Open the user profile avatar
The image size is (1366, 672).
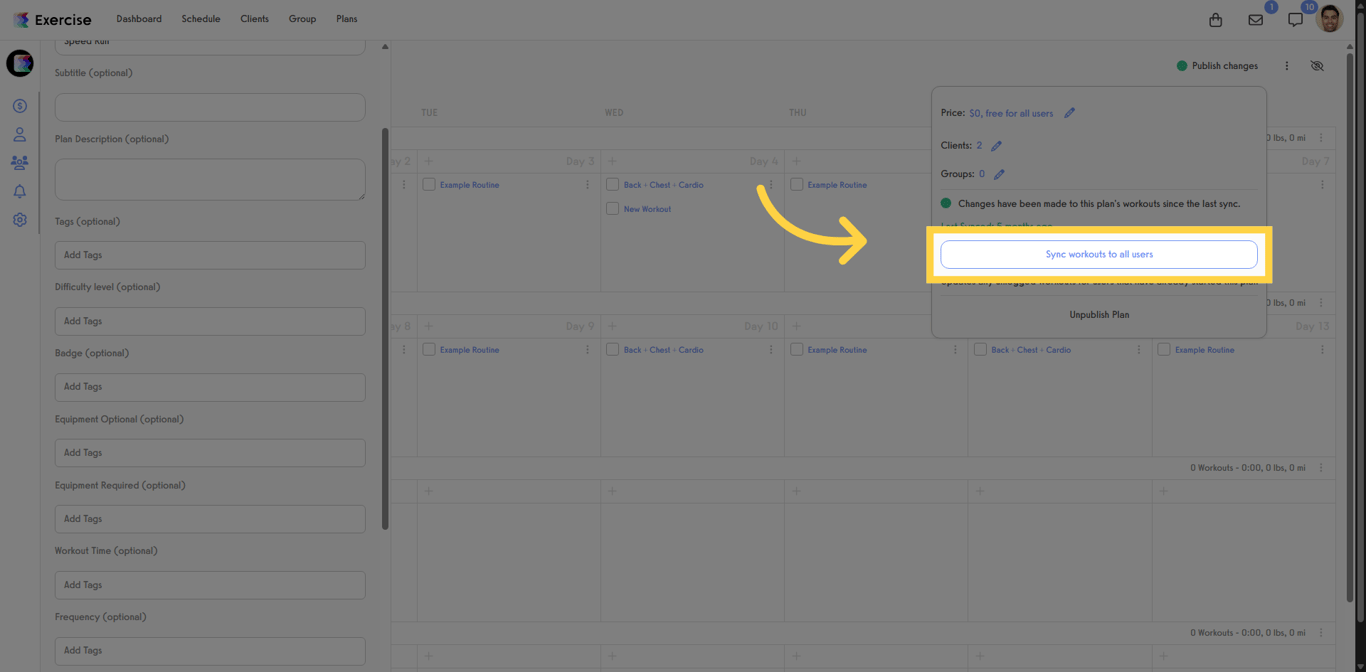(x=1330, y=18)
